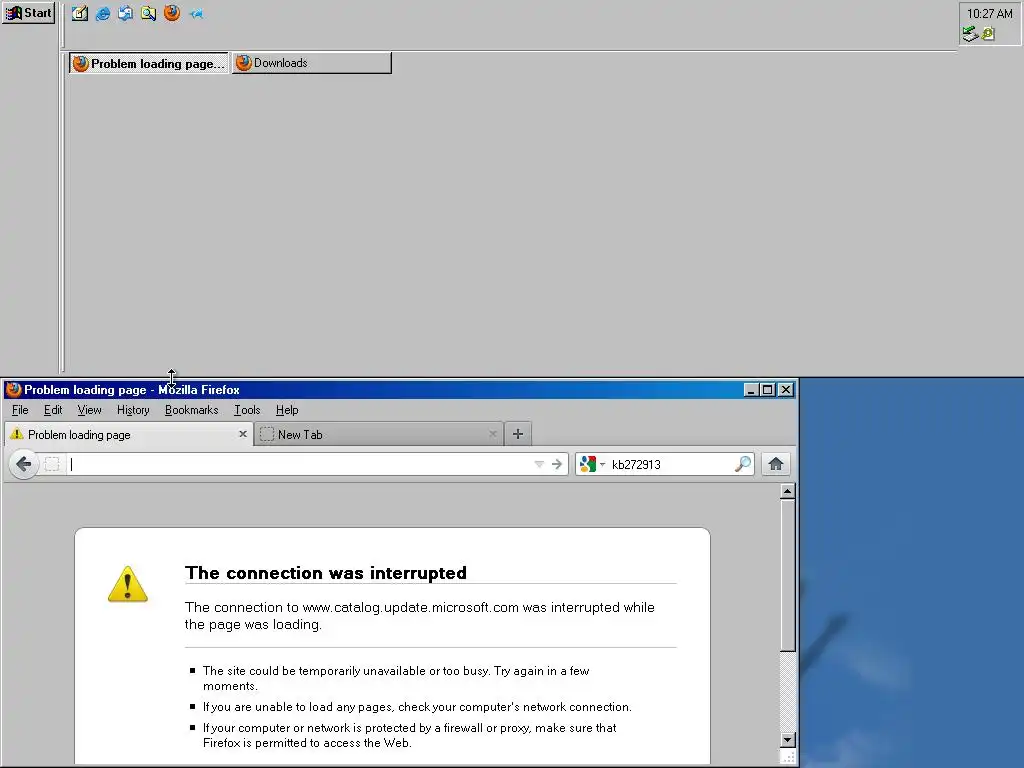
Task: Open the Windows Start menu
Action: pyautogui.click(x=28, y=12)
